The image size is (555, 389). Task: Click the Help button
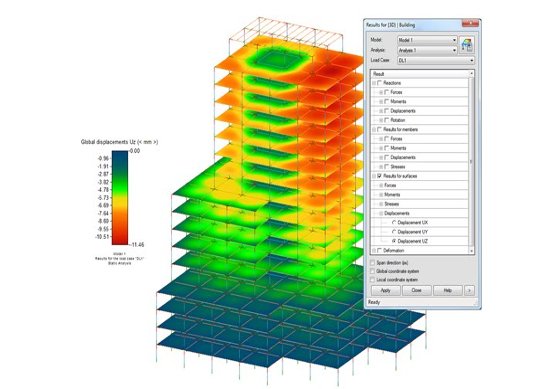point(448,290)
